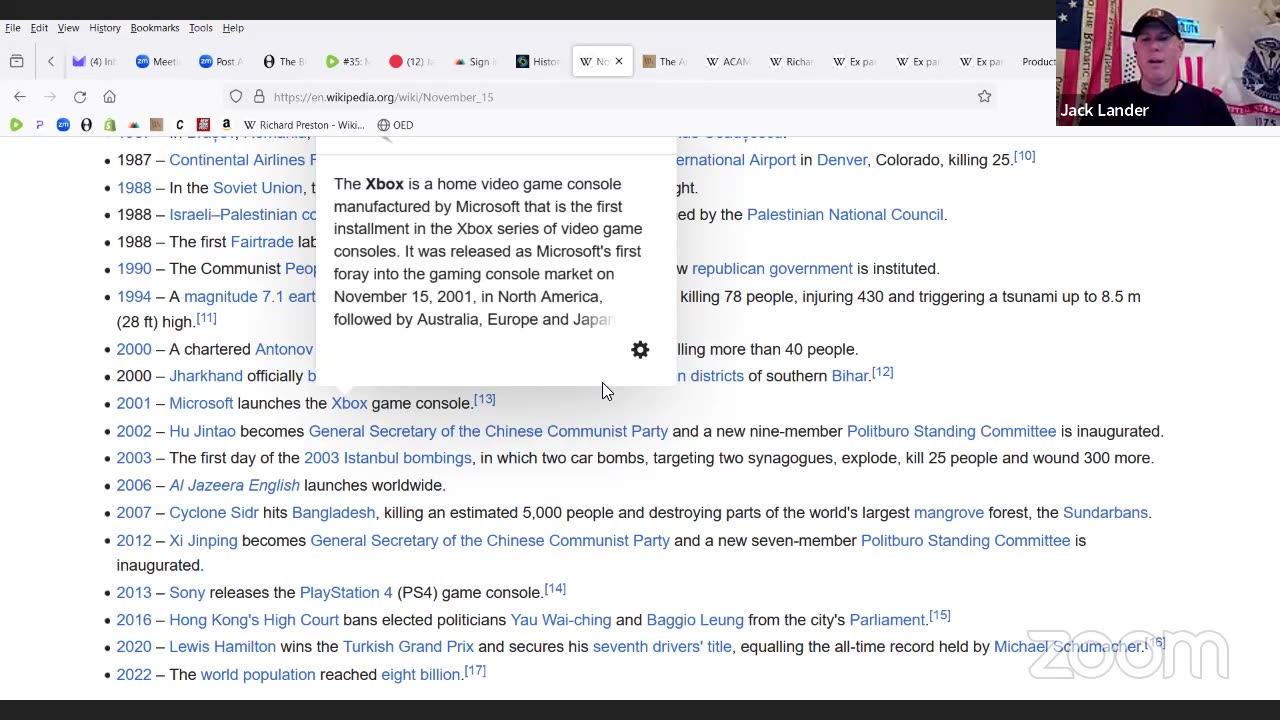Go back with the back arrow button

click(20, 97)
